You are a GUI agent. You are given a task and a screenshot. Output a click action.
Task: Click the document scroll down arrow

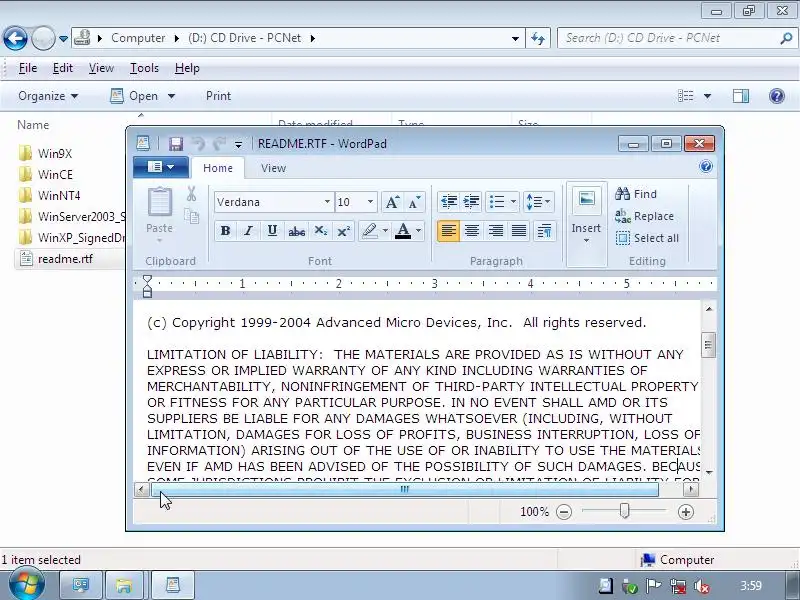[x=709, y=472]
